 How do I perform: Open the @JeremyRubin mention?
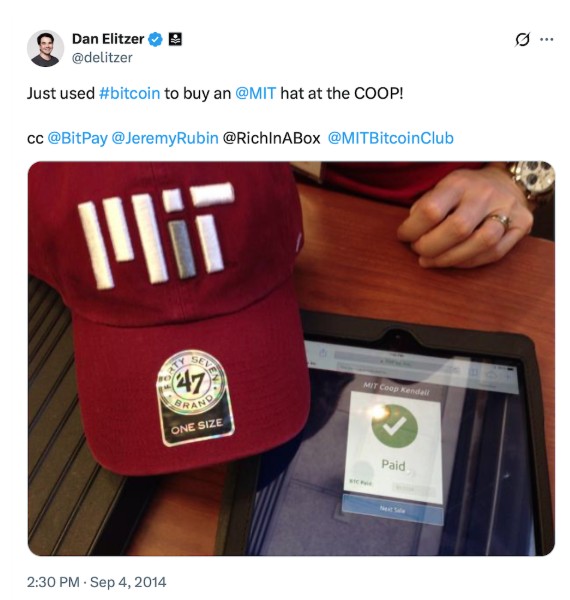coord(165,138)
